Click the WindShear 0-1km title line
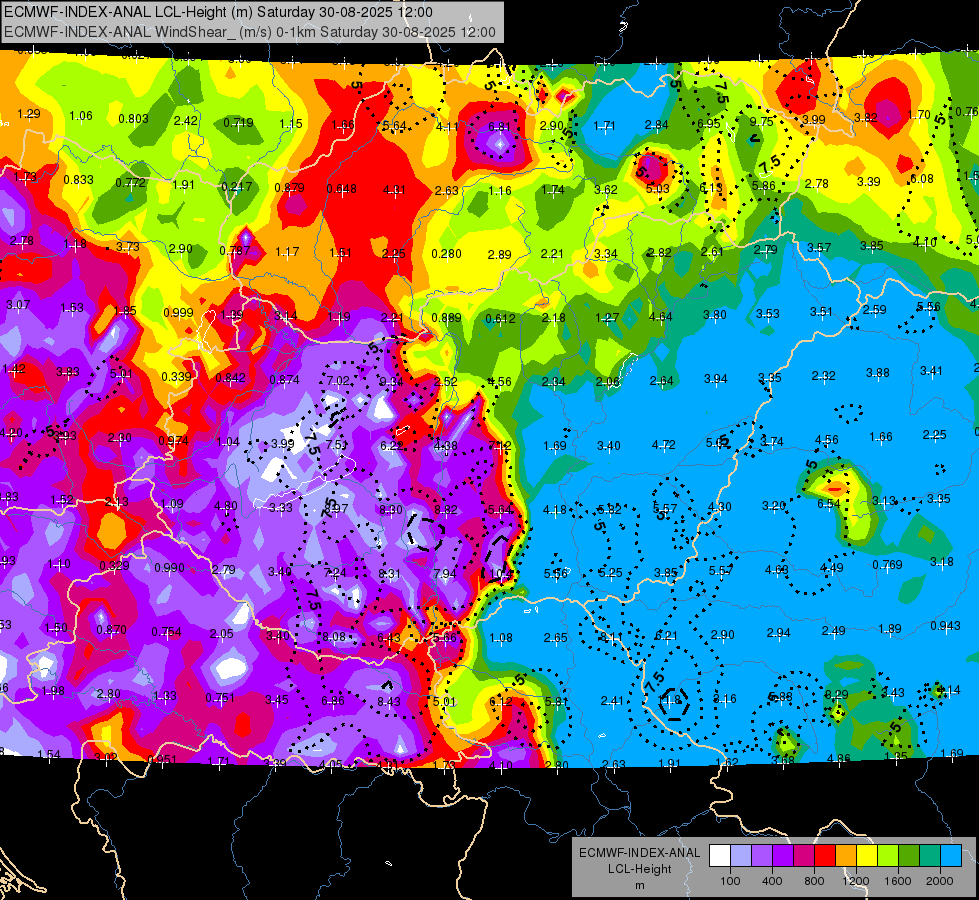This screenshot has height=900, width=979. click(250, 32)
